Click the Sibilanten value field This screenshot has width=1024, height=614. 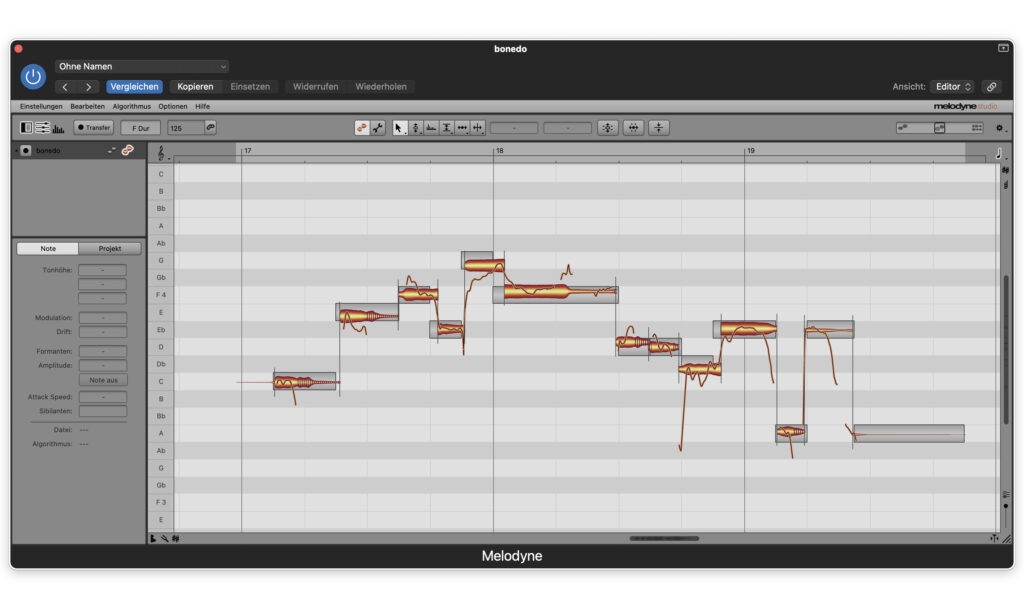[103, 411]
